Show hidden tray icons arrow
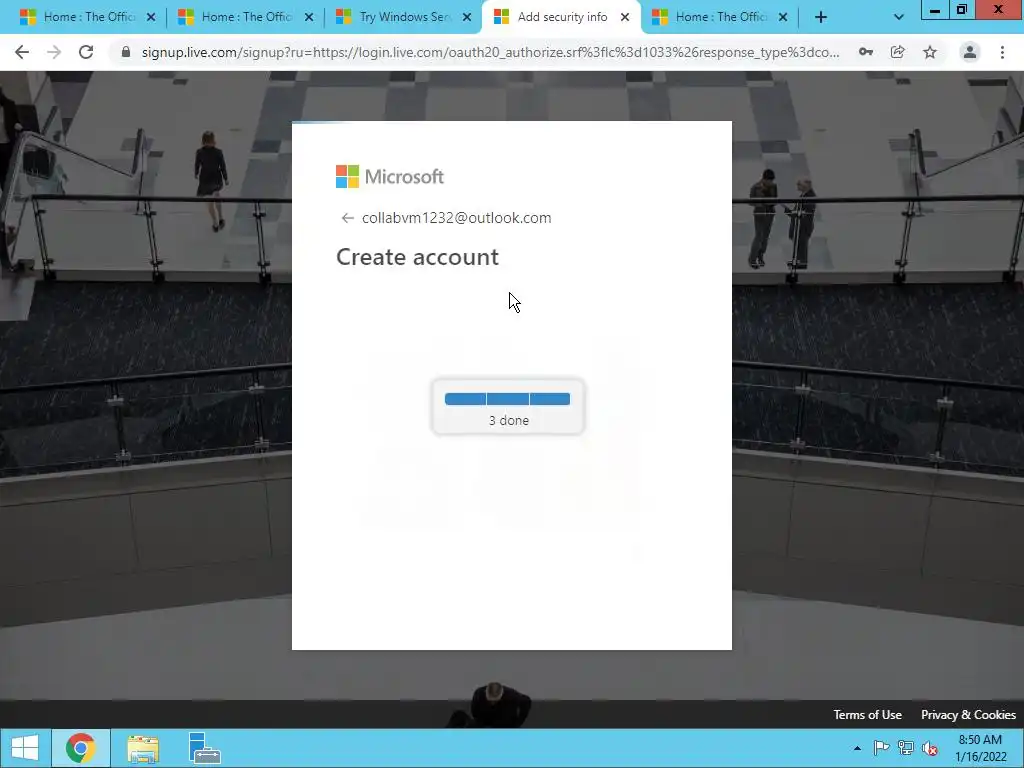 [x=857, y=748]
